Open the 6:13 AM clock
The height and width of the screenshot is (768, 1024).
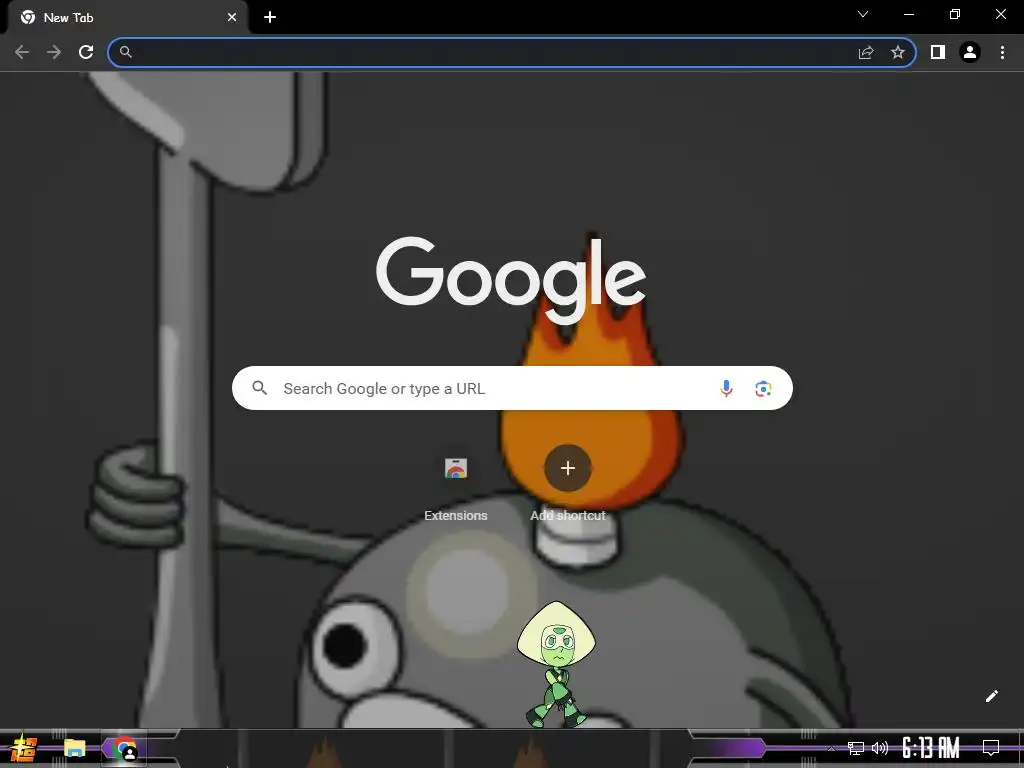coord(931,748)
